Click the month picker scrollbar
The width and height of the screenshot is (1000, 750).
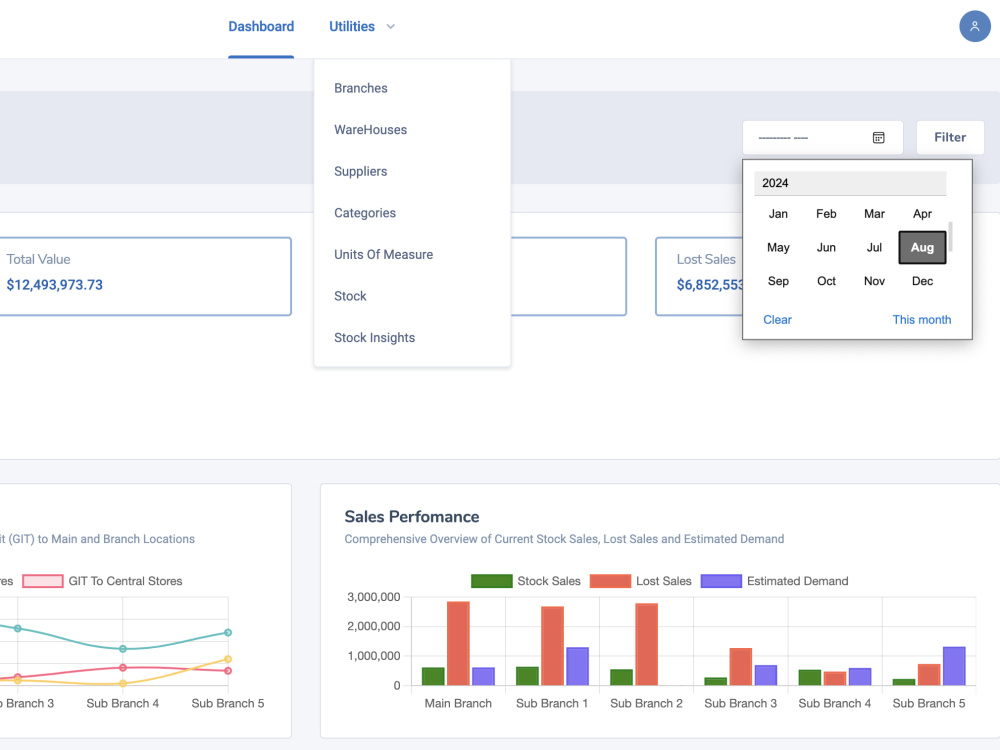point(950,237)
